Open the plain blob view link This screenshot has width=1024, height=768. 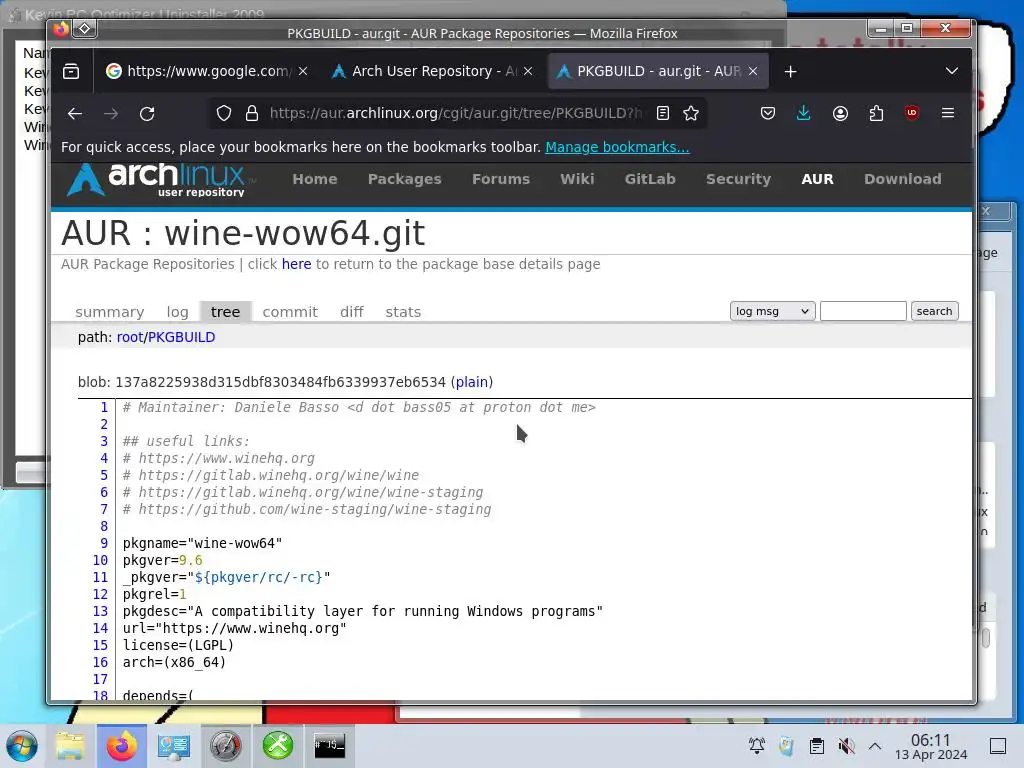[x=472, y=382]
